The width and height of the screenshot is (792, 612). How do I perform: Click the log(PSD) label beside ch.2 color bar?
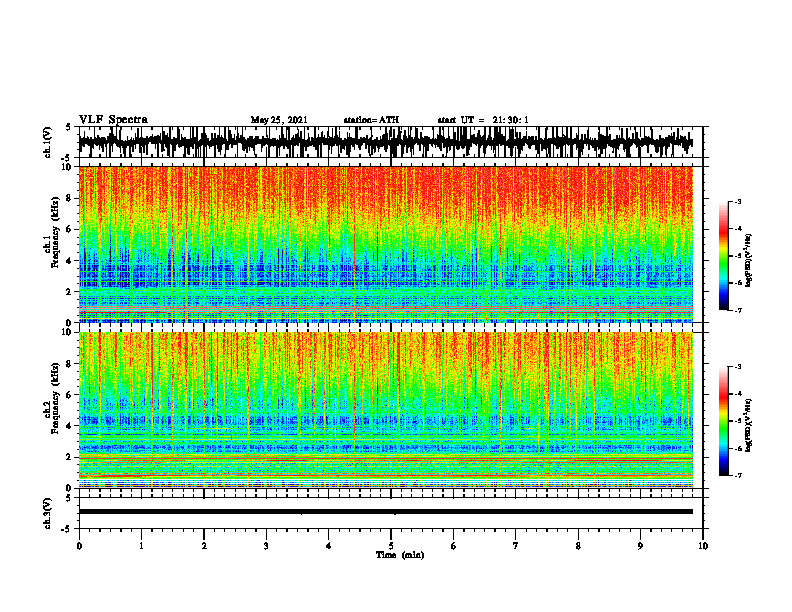point(749,425)
